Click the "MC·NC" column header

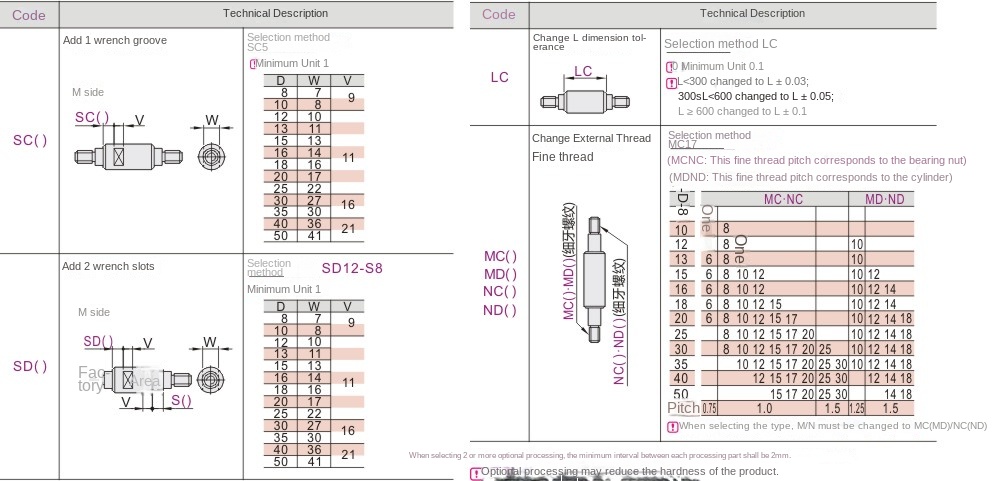tap(784, 199)
